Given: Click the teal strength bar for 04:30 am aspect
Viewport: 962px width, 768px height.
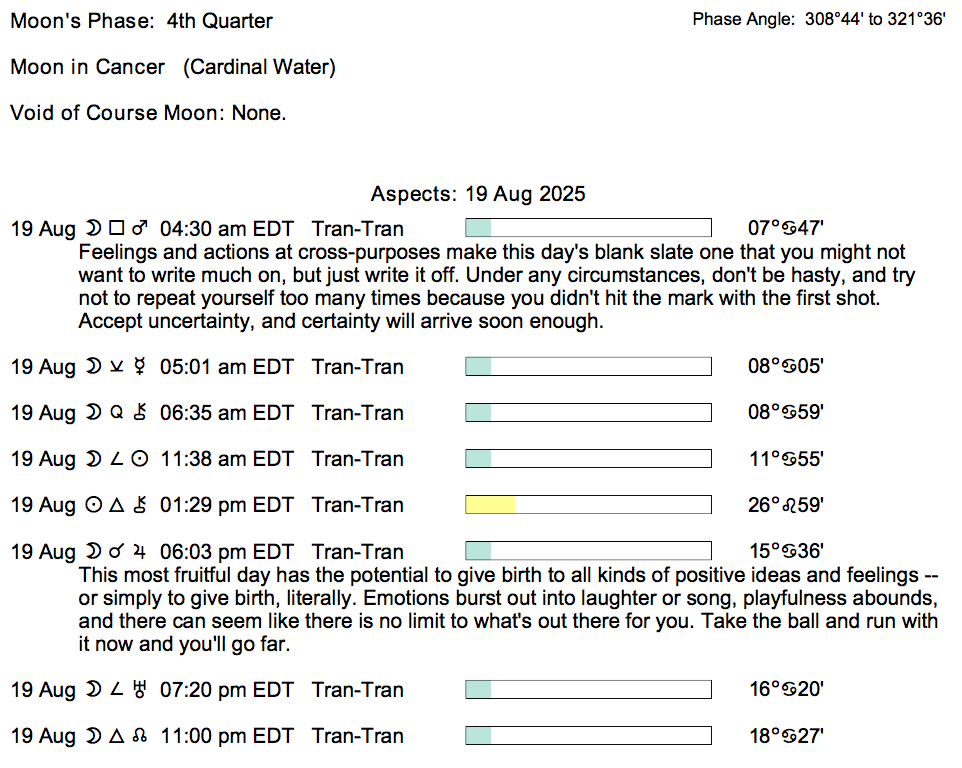Looking at the screenshot, I should pyautogui.click(x=479, y=228).
